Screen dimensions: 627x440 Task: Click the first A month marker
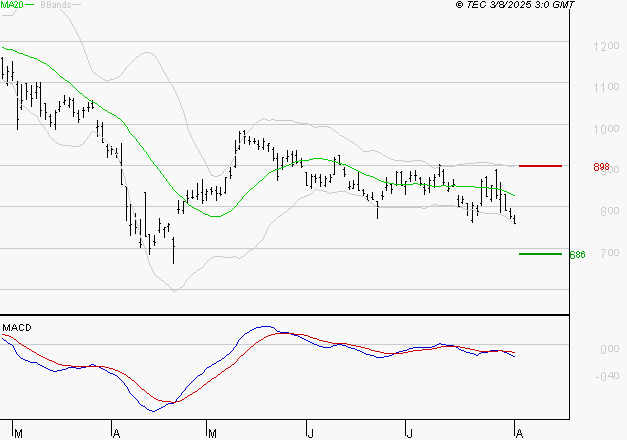point(116,433)
